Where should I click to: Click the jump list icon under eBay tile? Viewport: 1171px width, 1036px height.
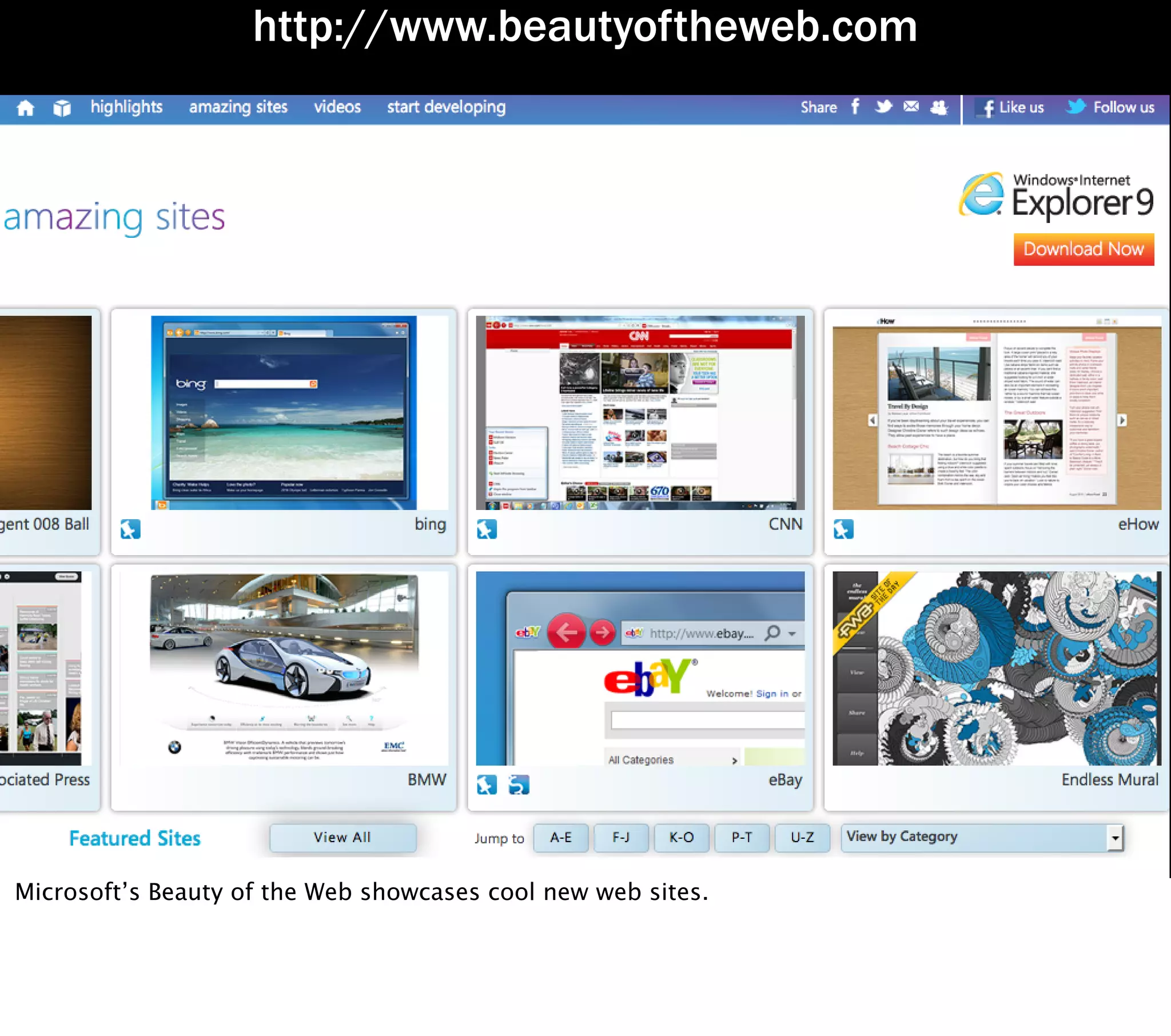point(519,784)
